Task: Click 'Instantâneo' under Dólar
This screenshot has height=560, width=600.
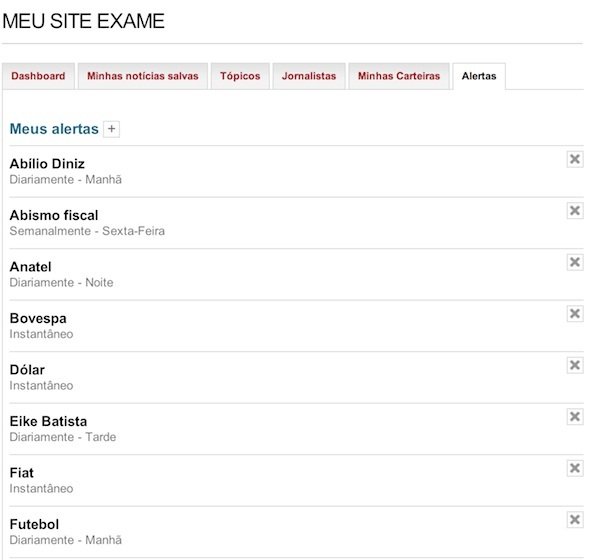Action: (41, 385)
